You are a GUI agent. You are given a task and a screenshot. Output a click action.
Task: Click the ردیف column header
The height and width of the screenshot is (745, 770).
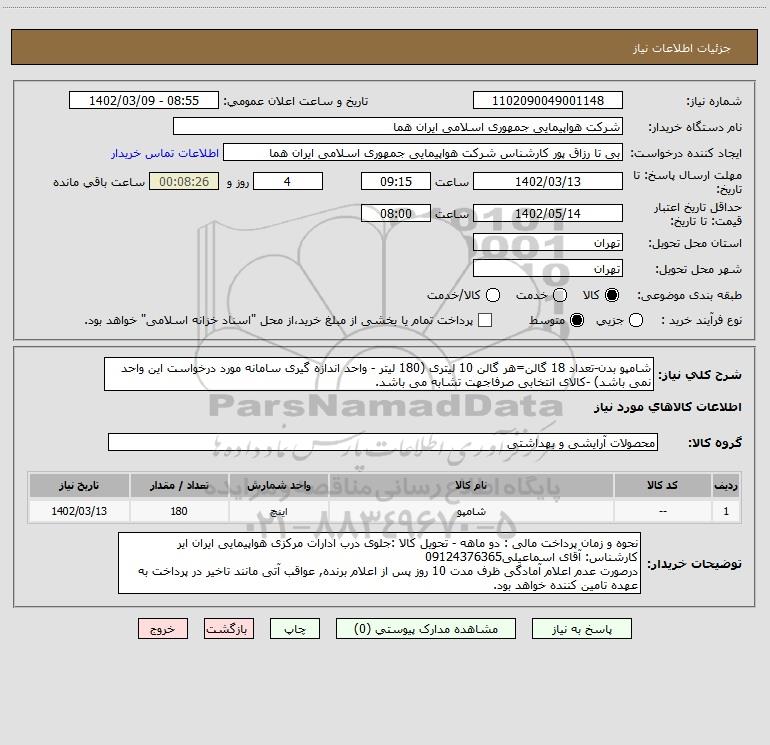726,485
